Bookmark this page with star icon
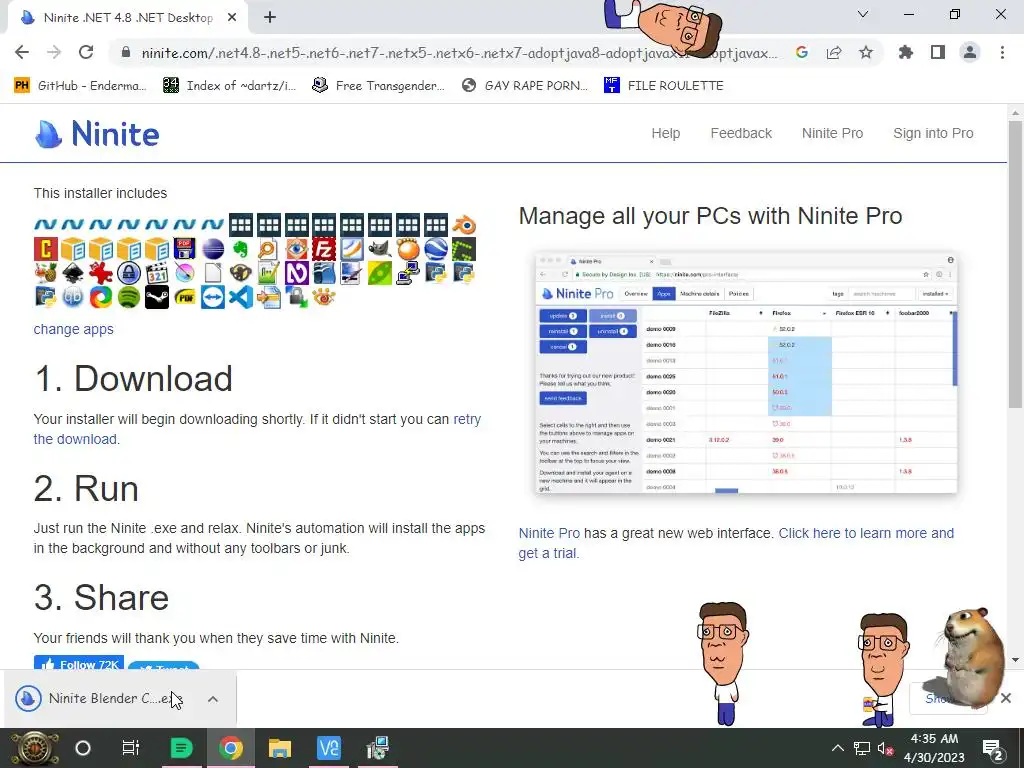 click(866, 52)
